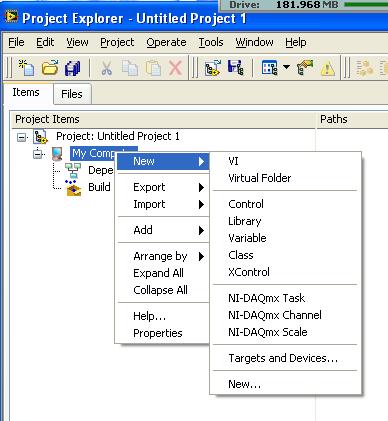Choose Targets and Devices...

tap(286, 358)
